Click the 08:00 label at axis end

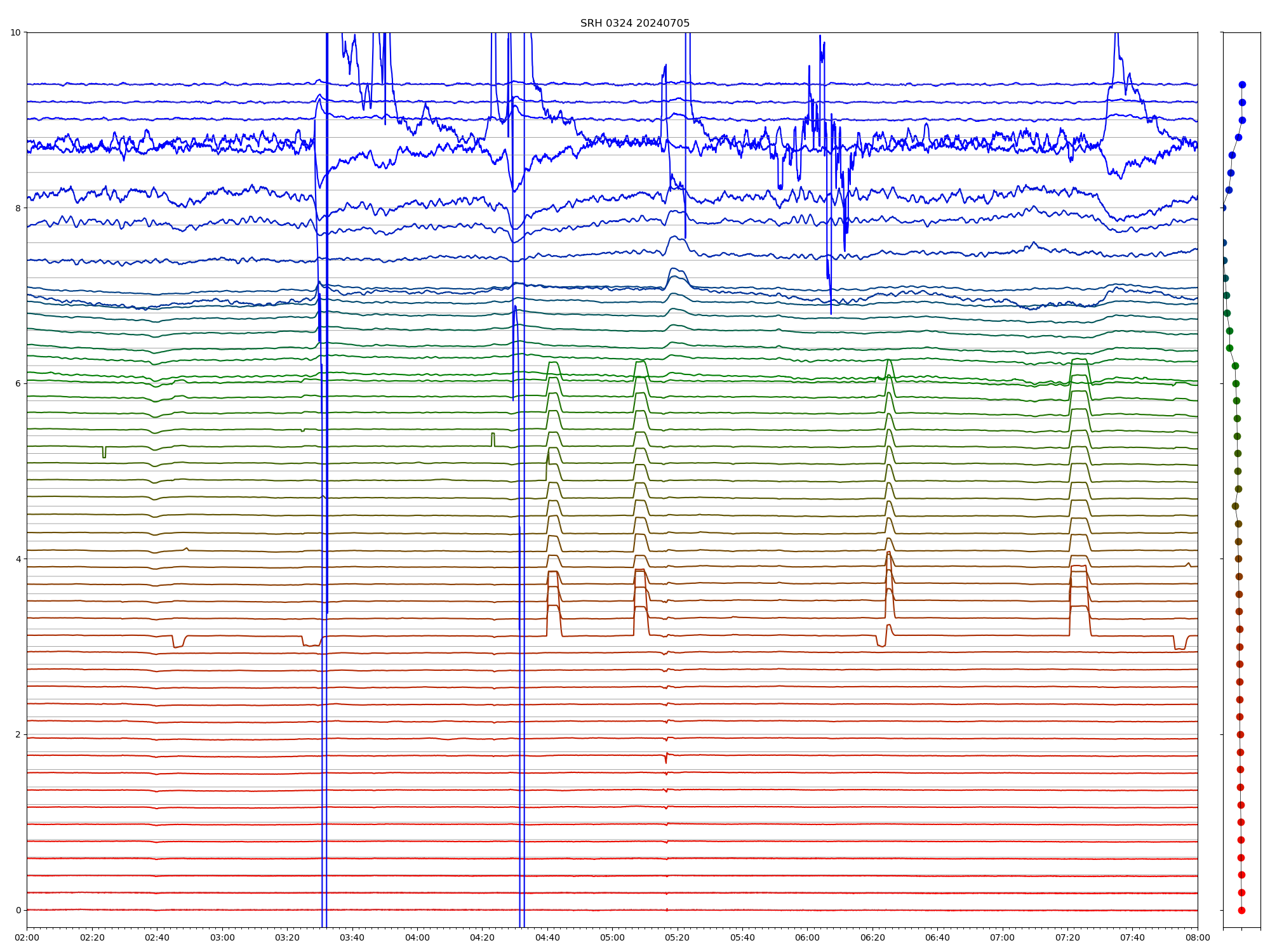1198,937
